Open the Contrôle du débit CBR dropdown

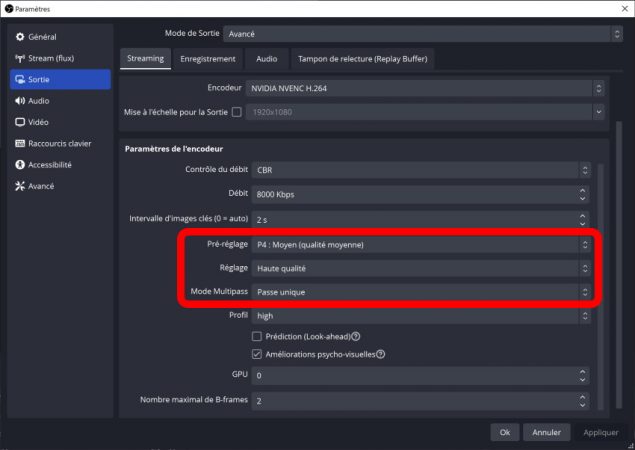coord(421,170)
